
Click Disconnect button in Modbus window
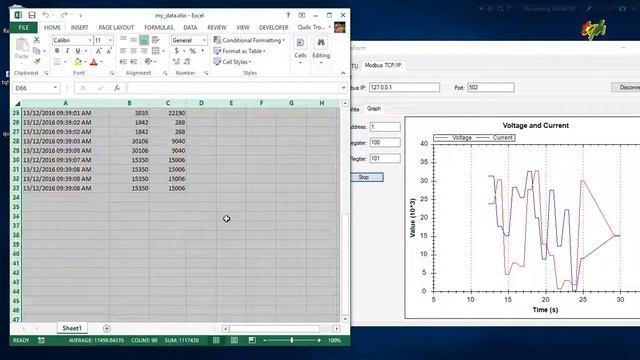pos(626,87)
